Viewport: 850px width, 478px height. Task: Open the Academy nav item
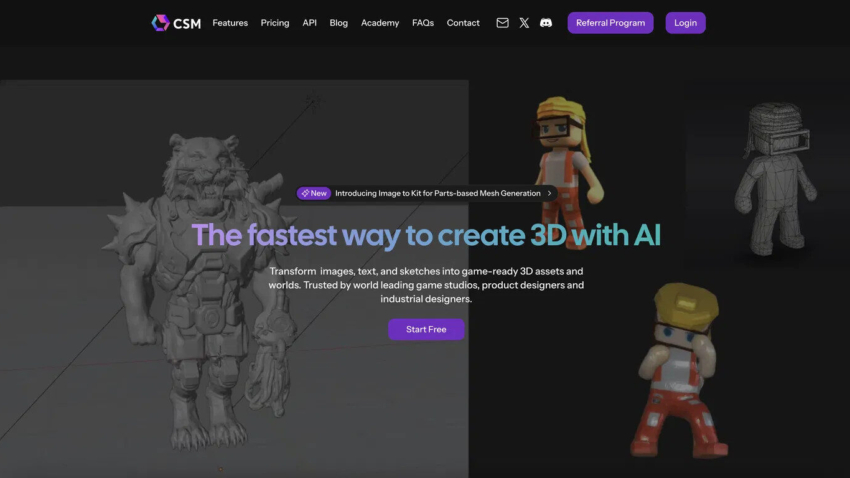click(x=380, y=23)
